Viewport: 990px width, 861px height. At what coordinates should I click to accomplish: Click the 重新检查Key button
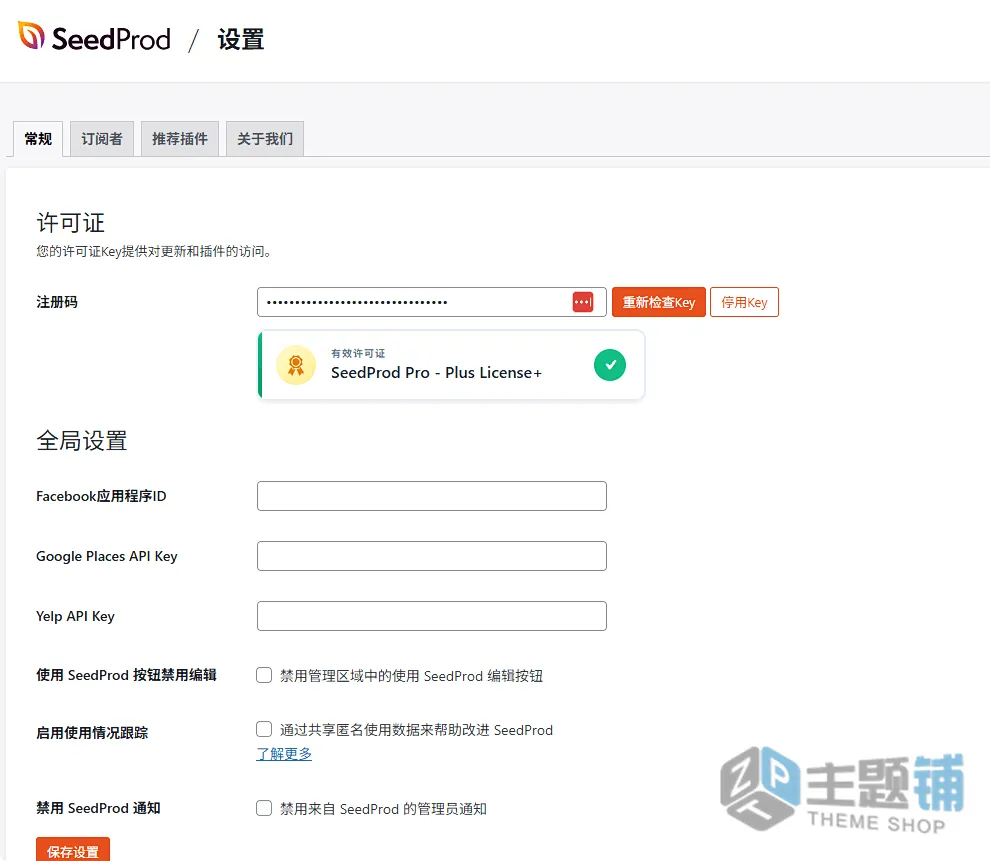tap(659, 302)
